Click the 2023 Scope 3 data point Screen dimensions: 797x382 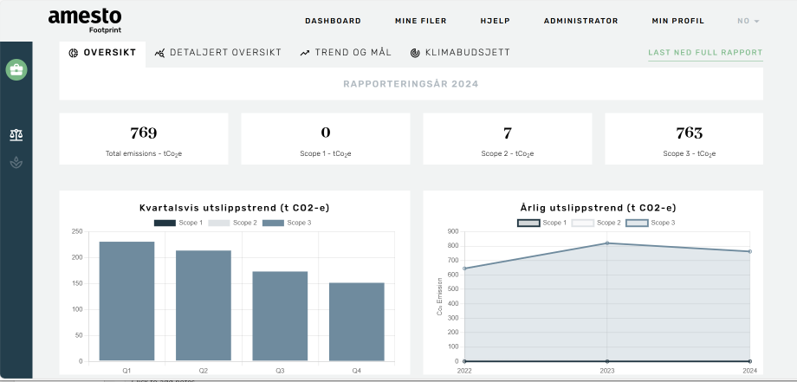pos(607,243)
